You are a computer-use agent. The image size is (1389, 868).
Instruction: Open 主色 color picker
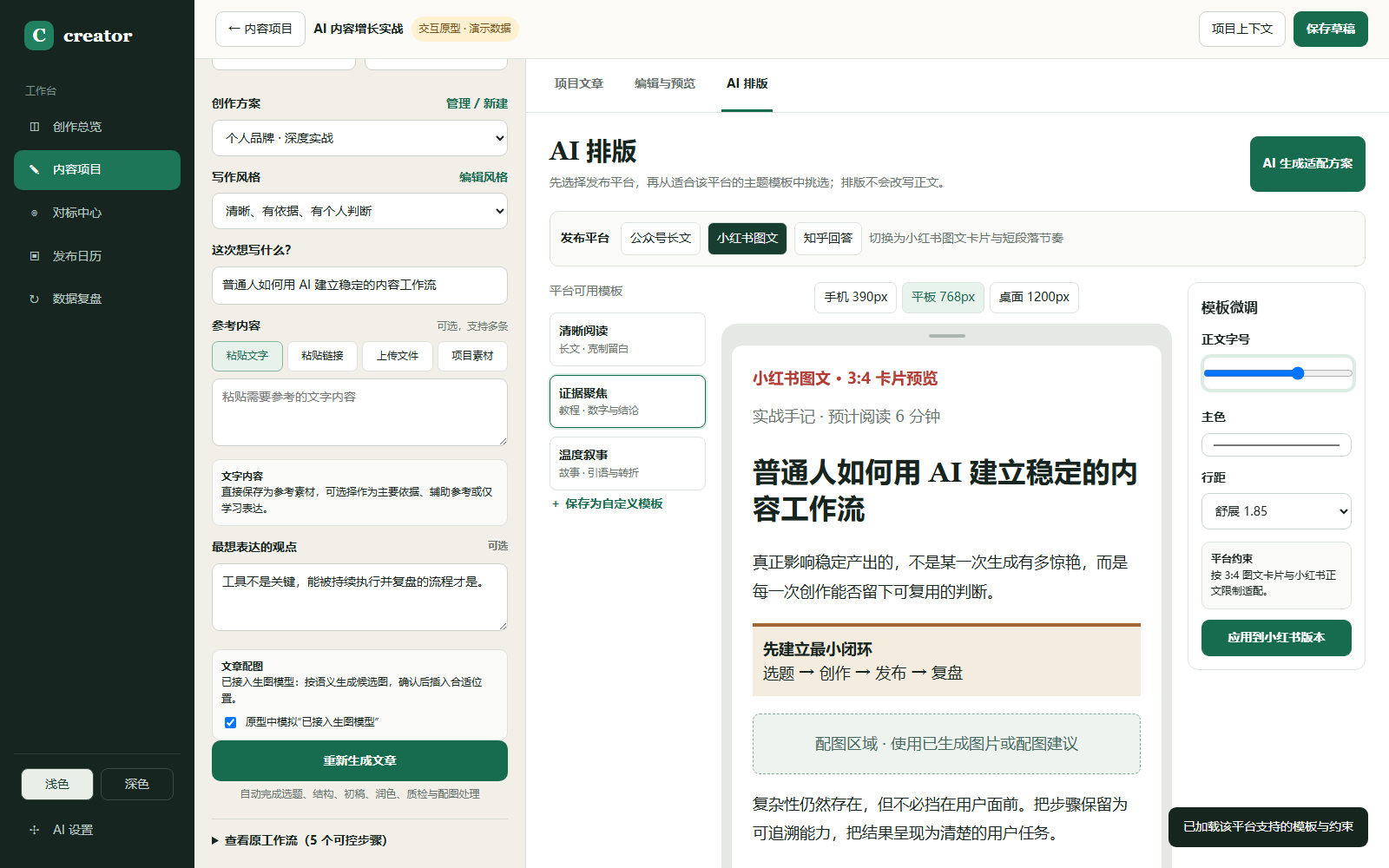point(1276,445)
